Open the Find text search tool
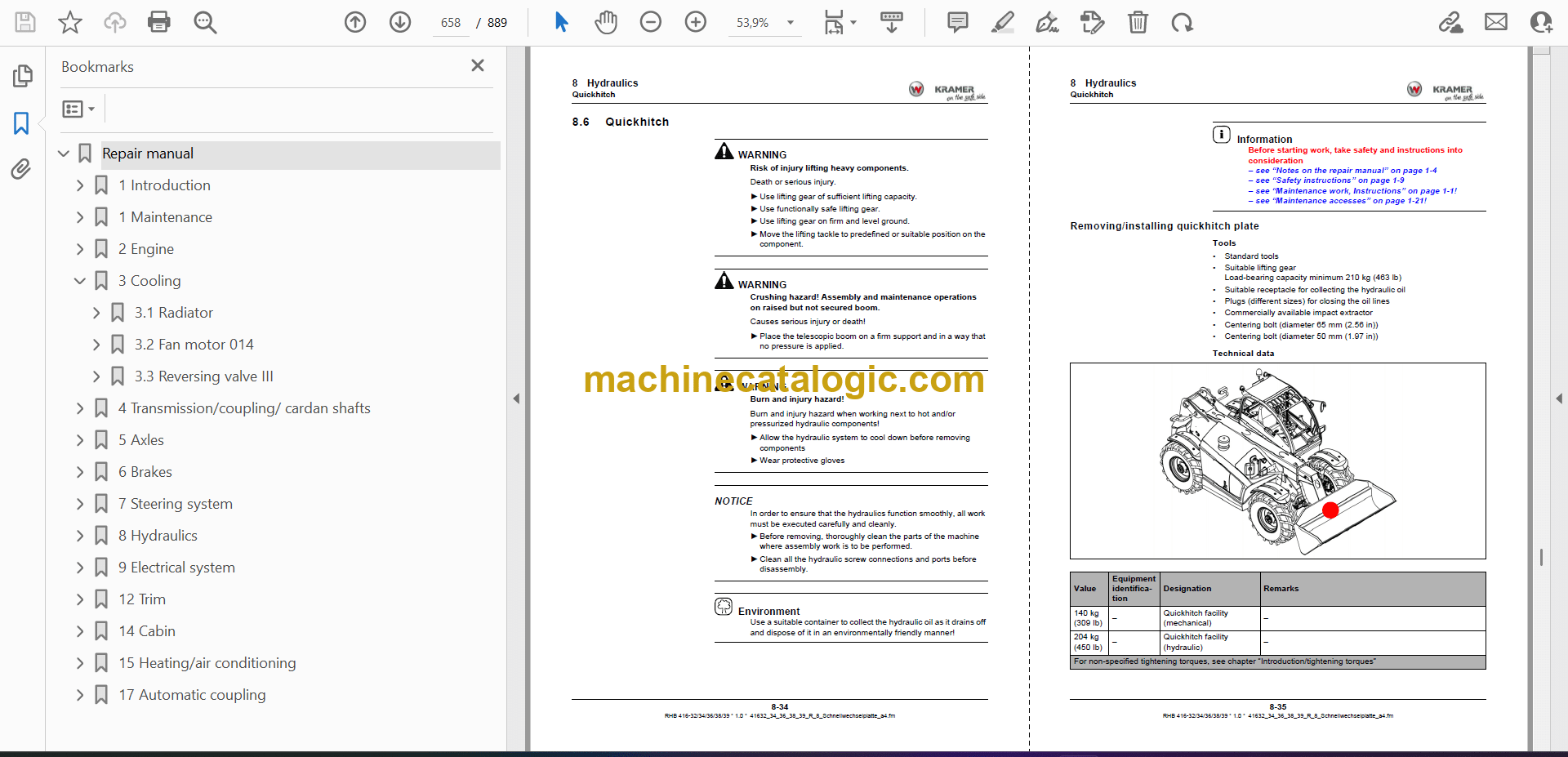The height and width of the screenshot is (757, 1568). tap(205, 22)
